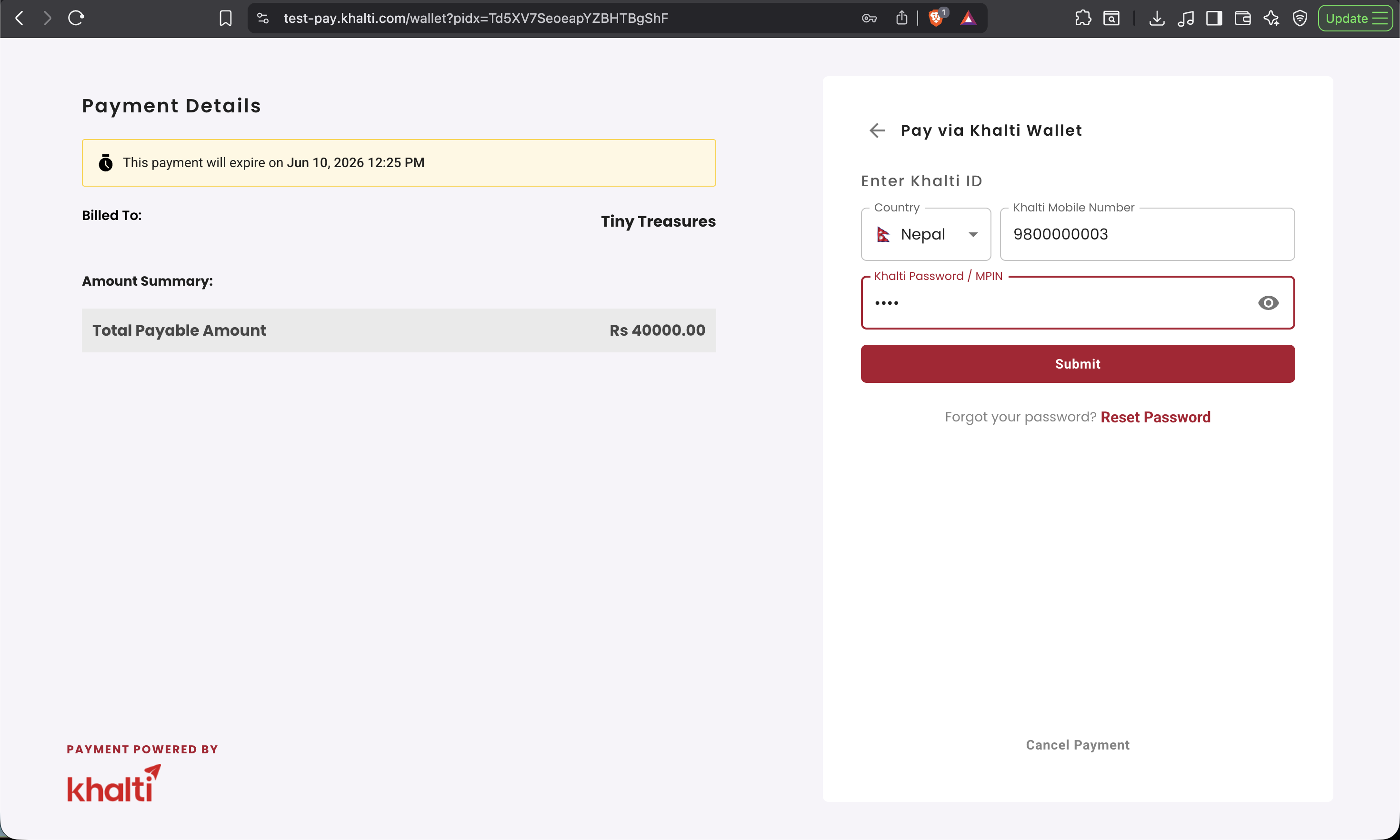Open the downloads icon
The height and width of the screenshot is (840, 1400).
tap(1157, 18)
